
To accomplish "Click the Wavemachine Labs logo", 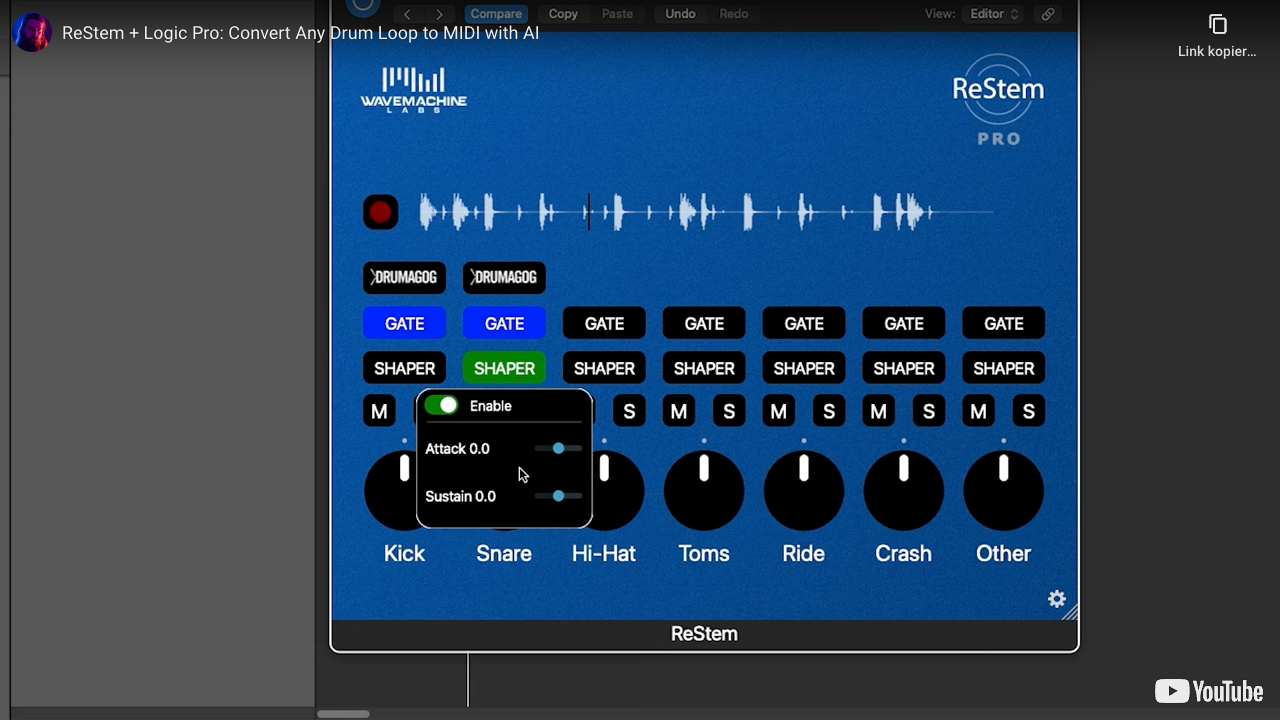I will 413,90.
